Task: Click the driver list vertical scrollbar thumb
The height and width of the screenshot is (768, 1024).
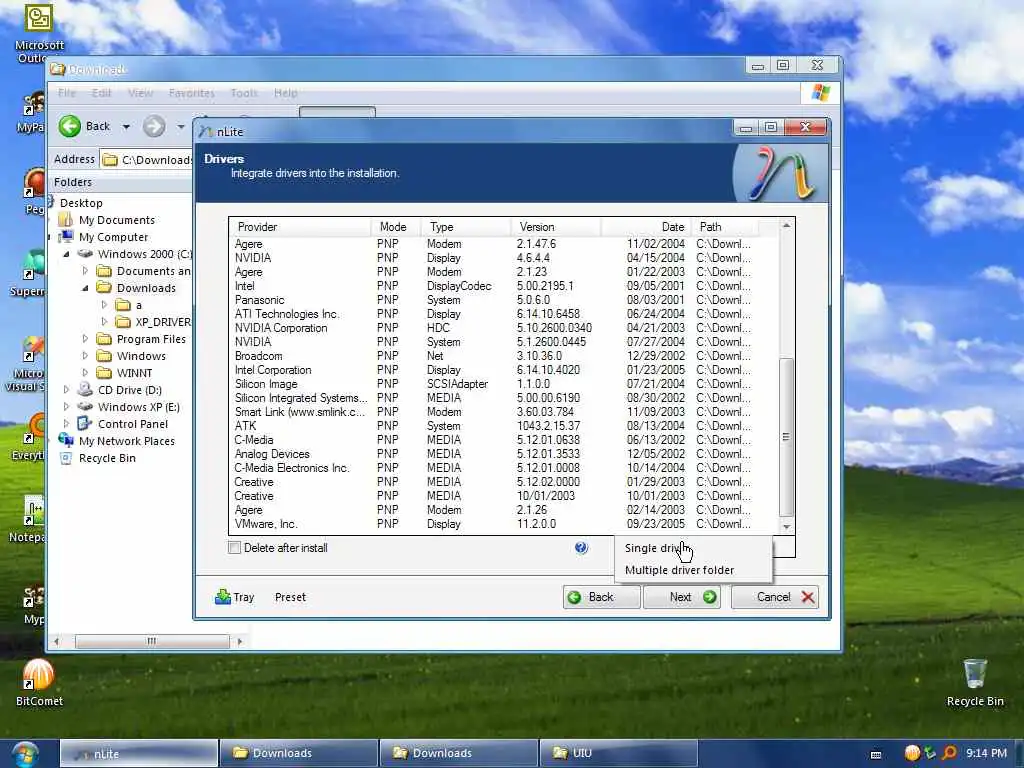Action: click(786, 437)
